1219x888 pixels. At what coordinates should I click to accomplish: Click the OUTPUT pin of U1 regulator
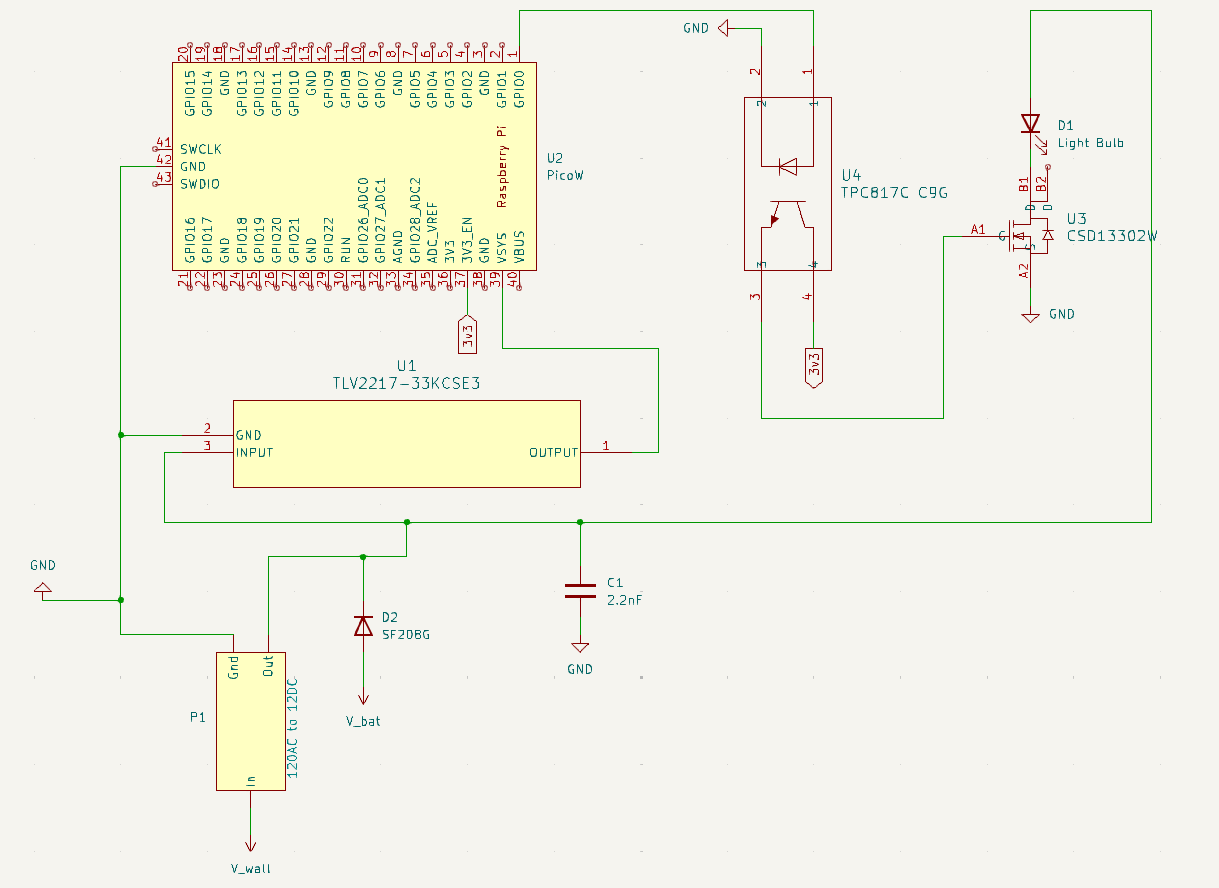tap(554, 453)
